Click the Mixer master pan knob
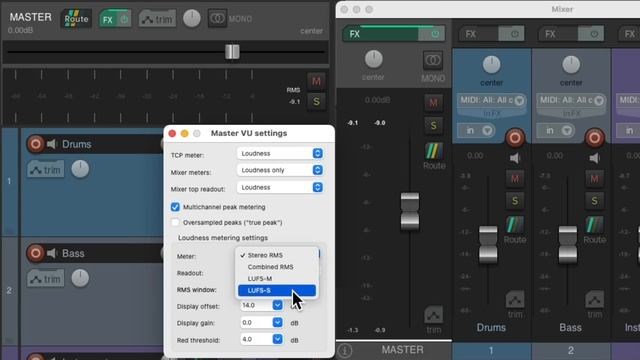This screenshot has height=360, width=640. pos(373,60)
